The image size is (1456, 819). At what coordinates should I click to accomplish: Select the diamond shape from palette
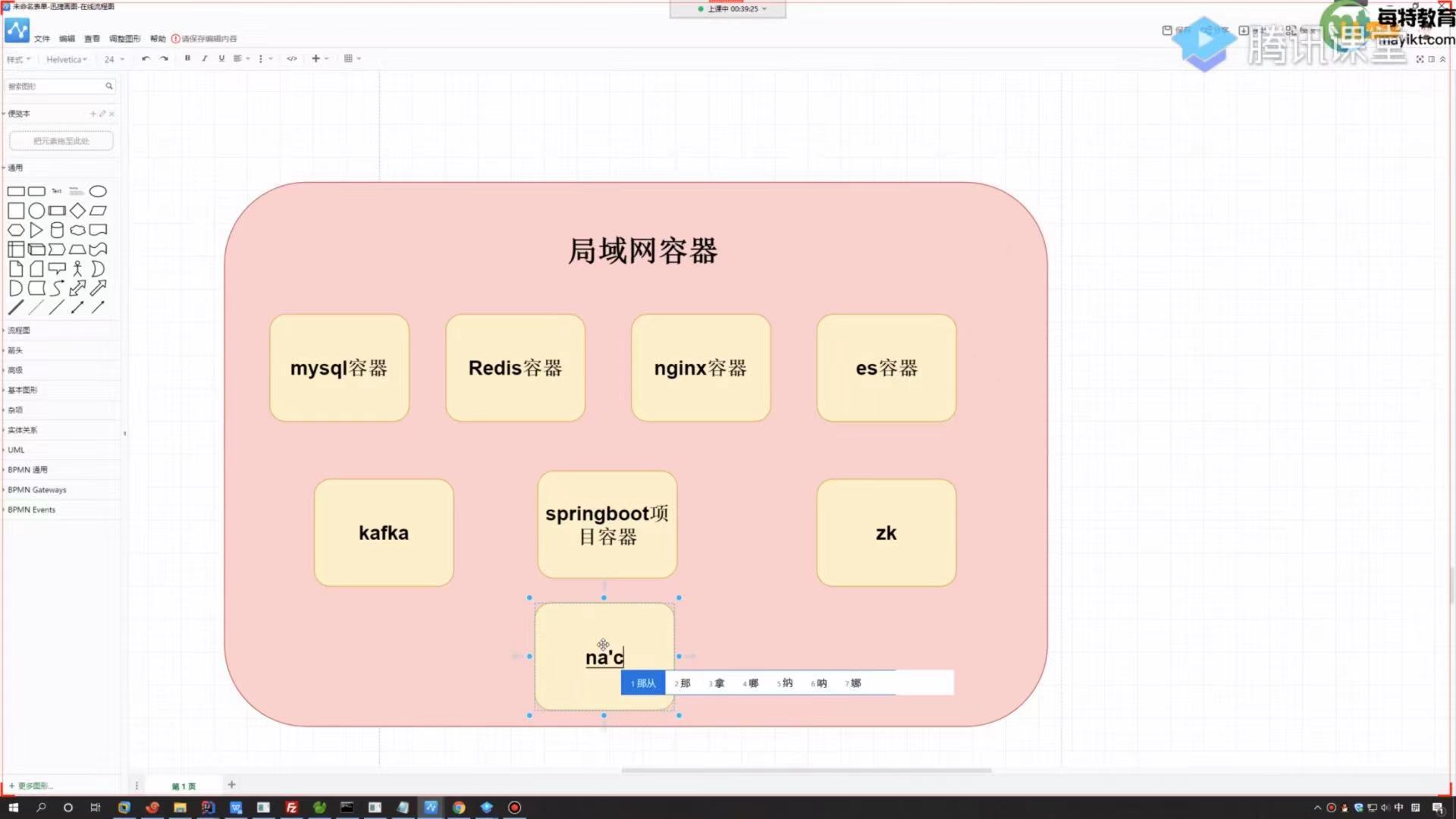coord(77,211)
